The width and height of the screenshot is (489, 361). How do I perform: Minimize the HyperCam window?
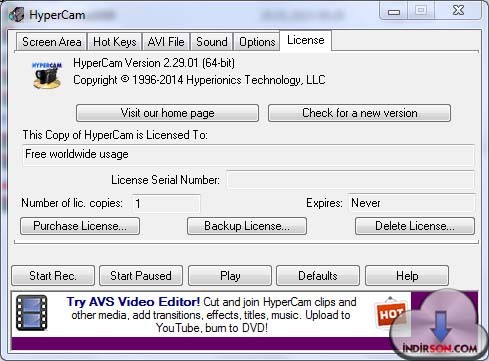(x=394, y=11)
